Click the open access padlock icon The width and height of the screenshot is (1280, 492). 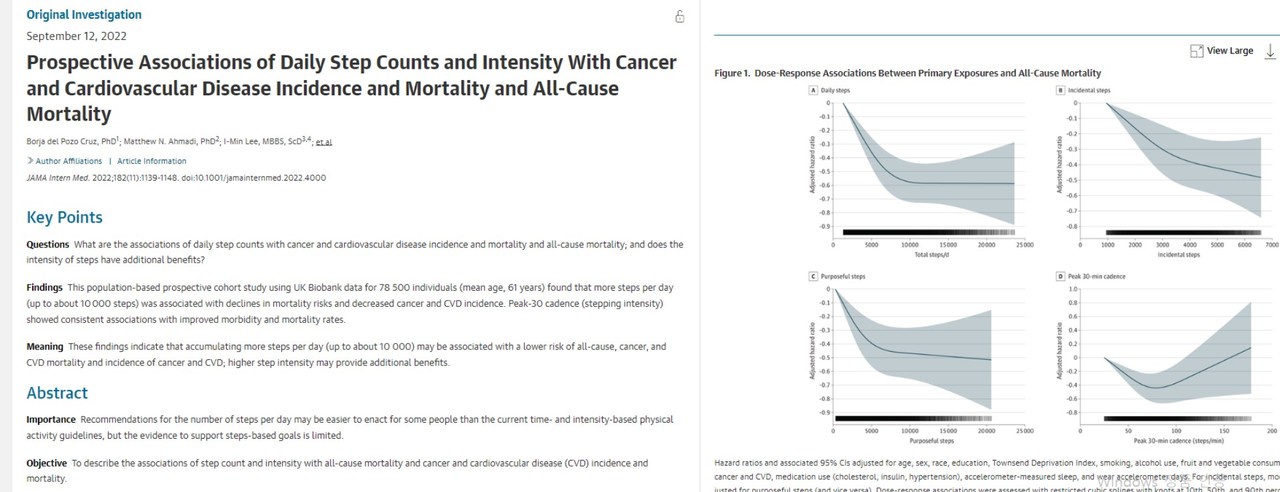680,16
